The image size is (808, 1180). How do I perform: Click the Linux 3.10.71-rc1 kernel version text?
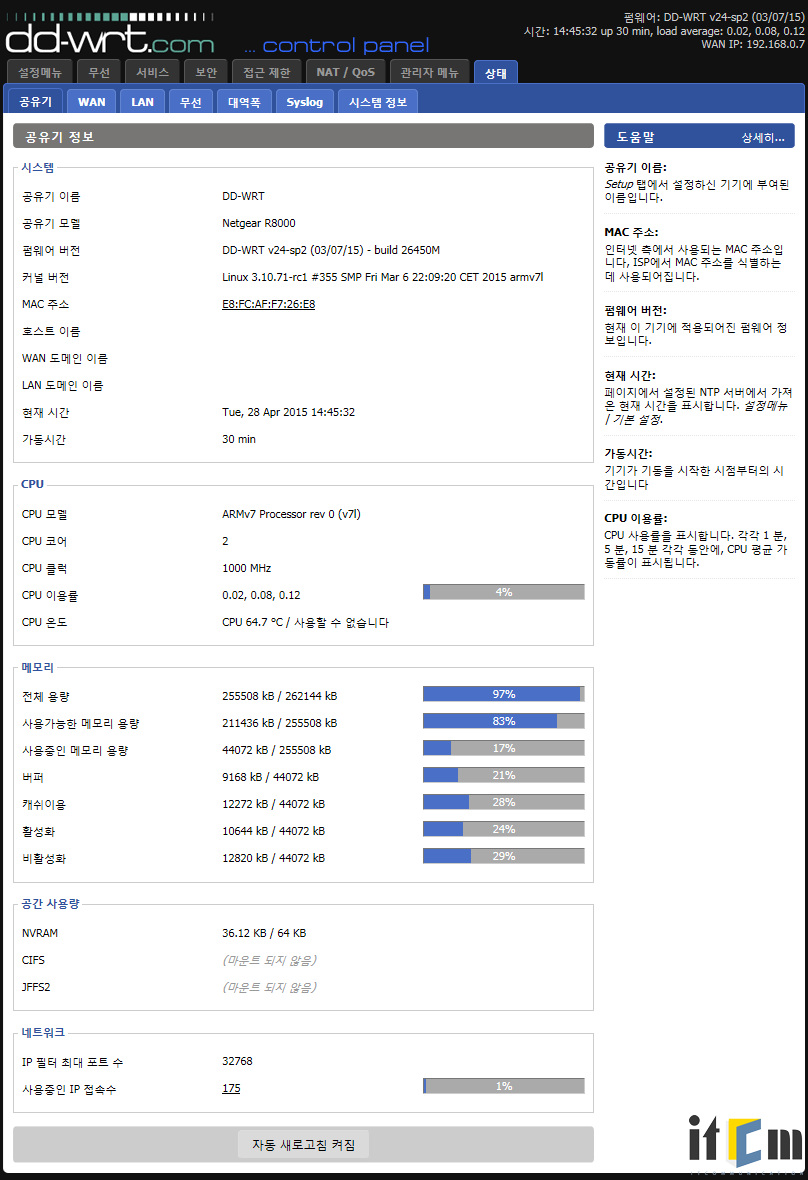coord(382,277)
